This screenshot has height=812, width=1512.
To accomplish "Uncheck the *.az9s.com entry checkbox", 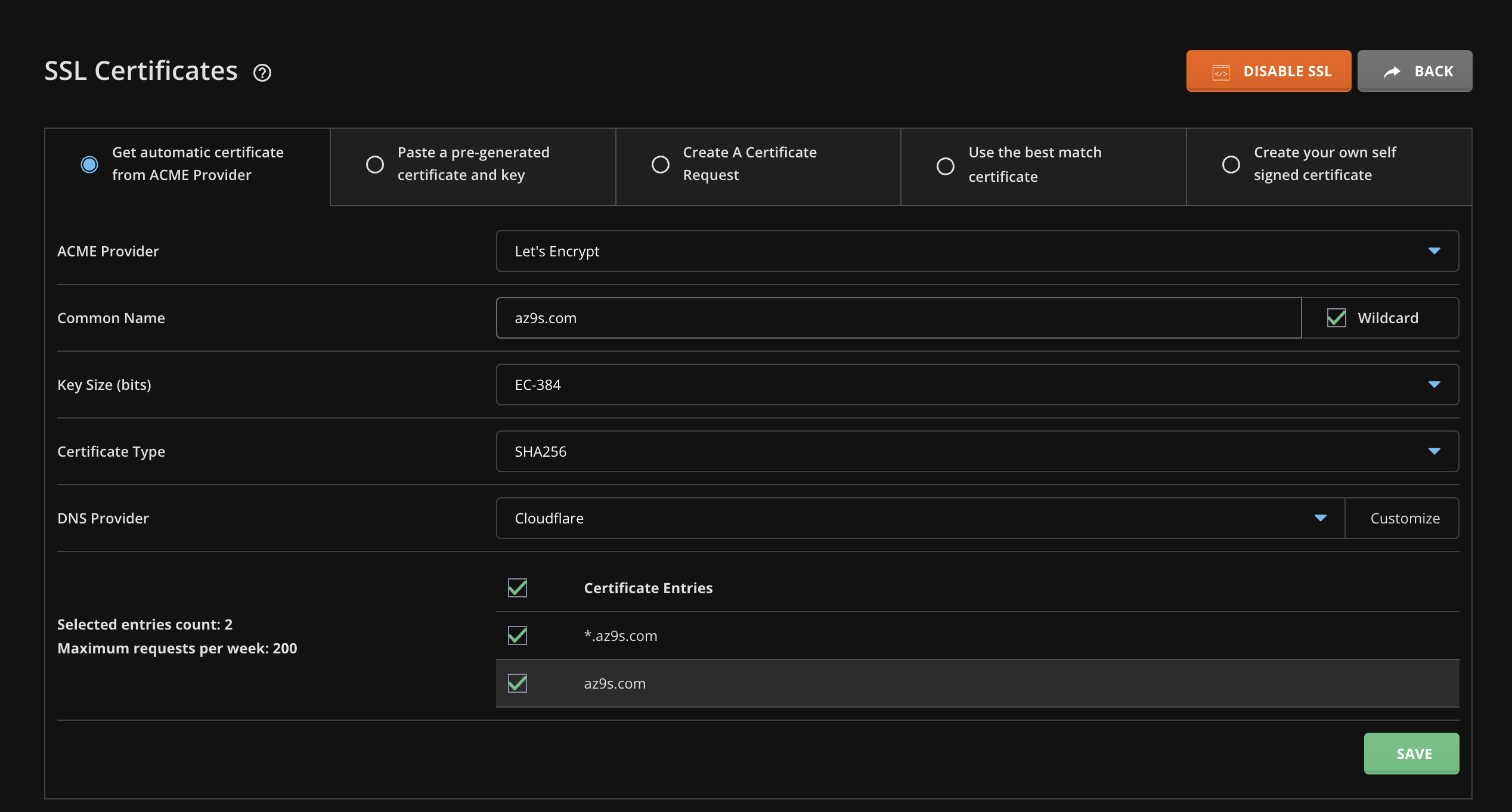I will 517,636.
